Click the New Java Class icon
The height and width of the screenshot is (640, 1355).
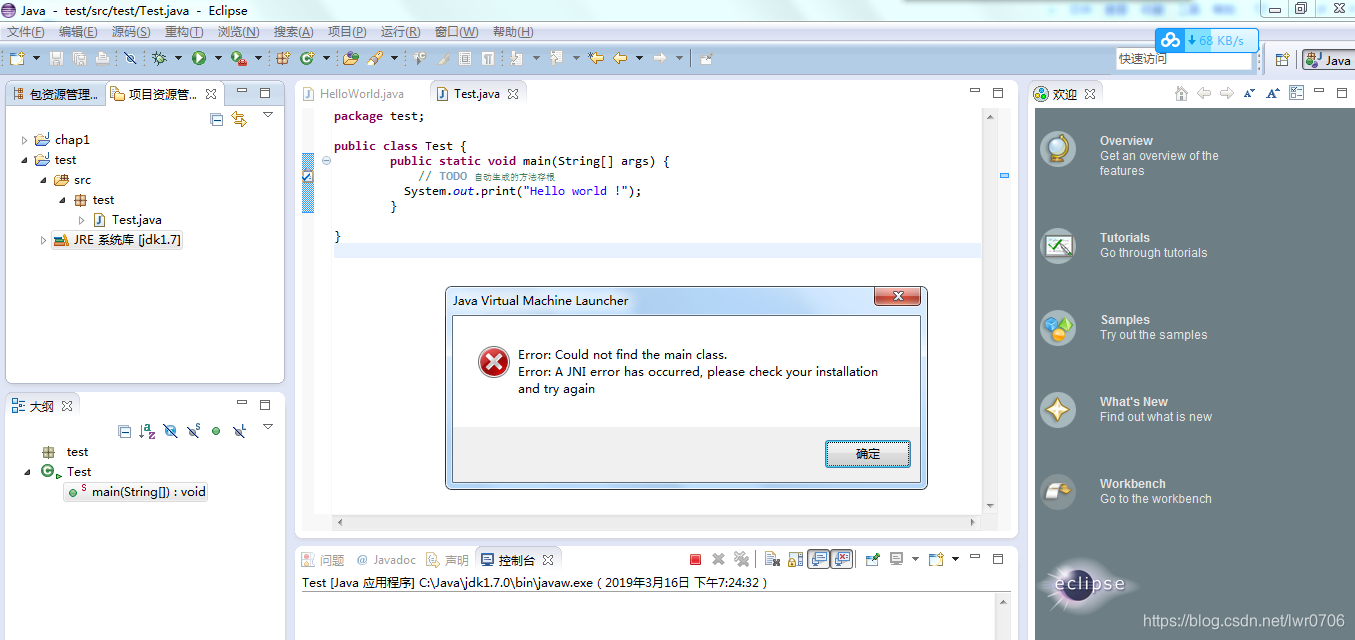coord(307,59)
